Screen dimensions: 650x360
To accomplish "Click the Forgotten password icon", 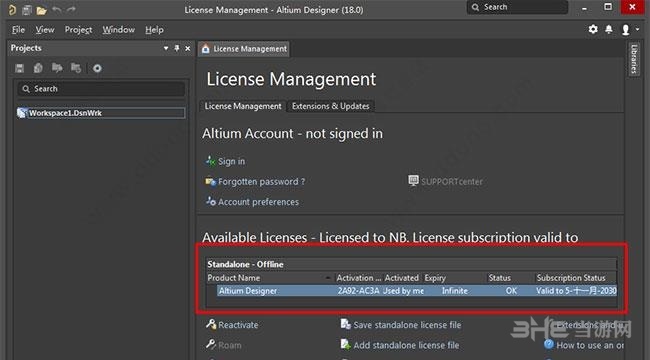I will point(211,181).
